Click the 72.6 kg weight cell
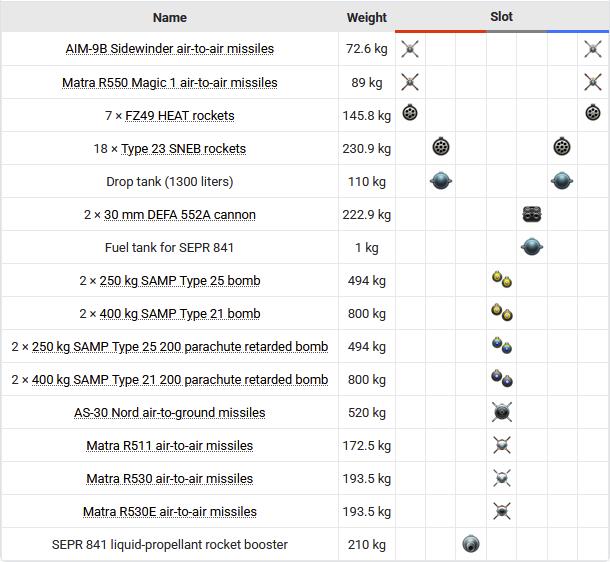 point(367,49)
